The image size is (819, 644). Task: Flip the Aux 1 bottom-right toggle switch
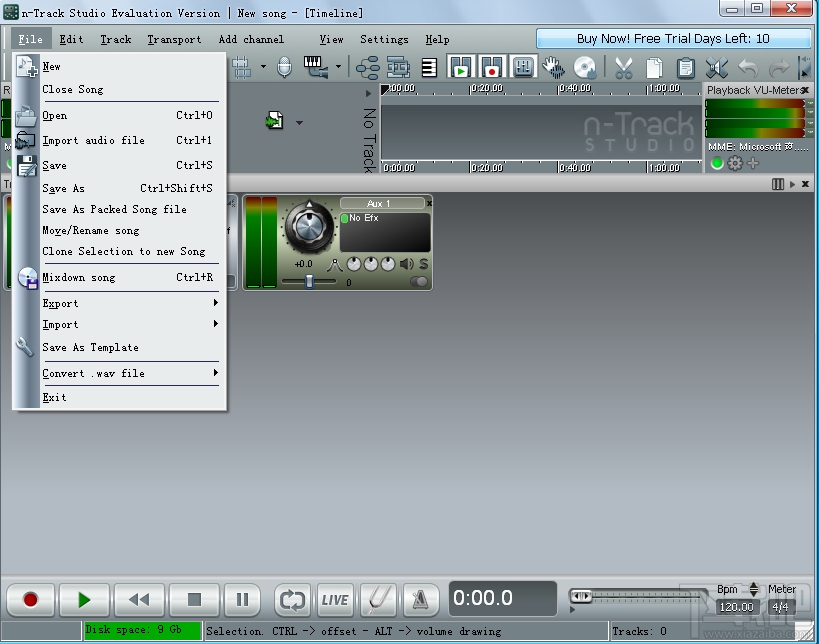(x=419, y=282)
